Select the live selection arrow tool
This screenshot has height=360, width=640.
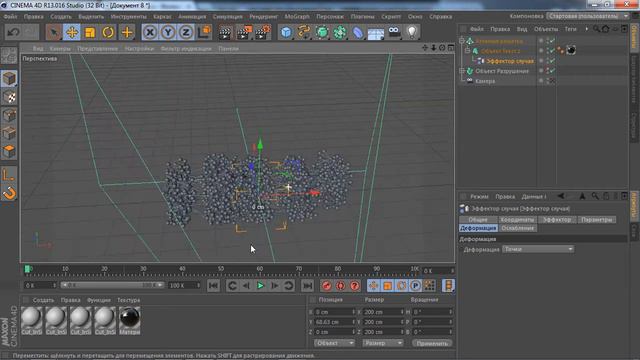(x=53, y=32)
